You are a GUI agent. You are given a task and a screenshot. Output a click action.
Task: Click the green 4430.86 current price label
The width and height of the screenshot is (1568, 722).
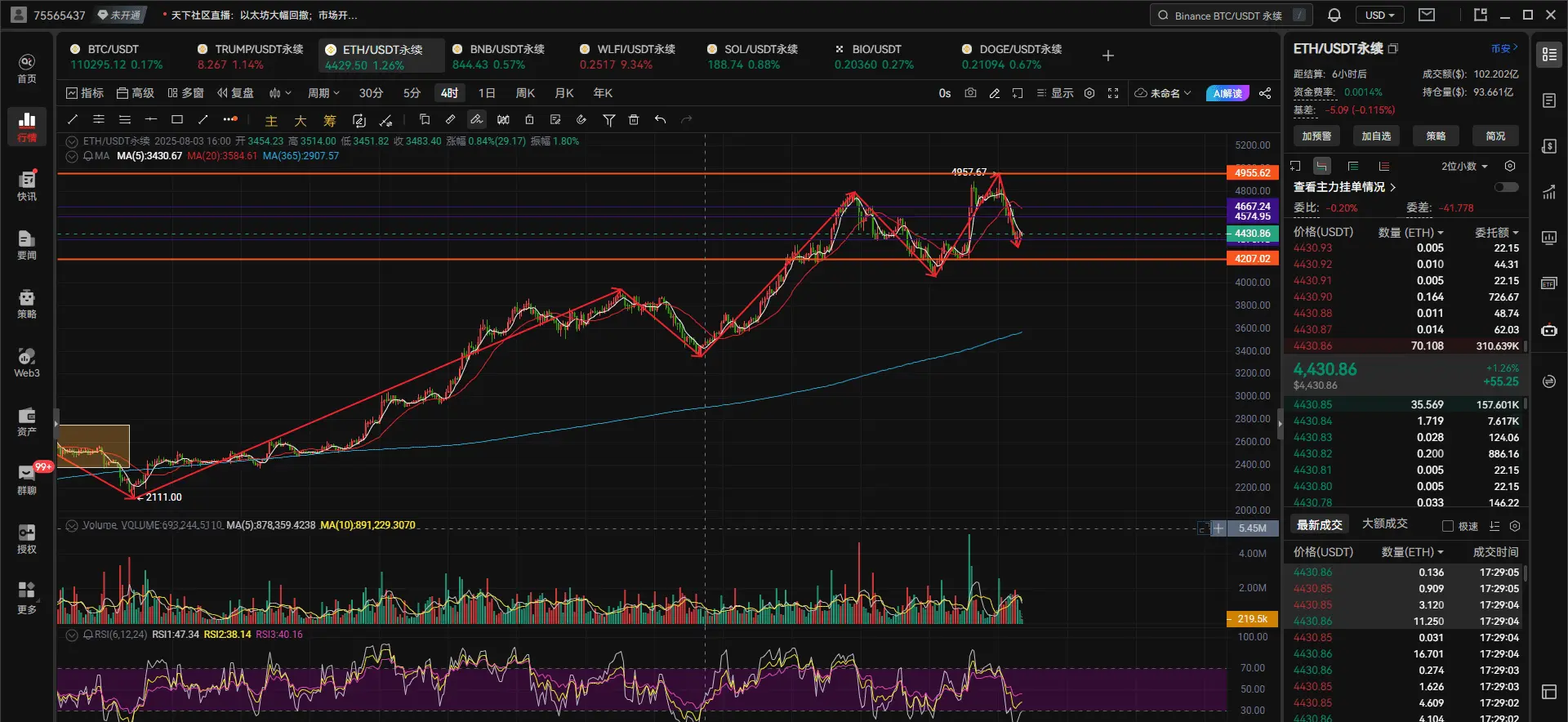pos(1252,234)
